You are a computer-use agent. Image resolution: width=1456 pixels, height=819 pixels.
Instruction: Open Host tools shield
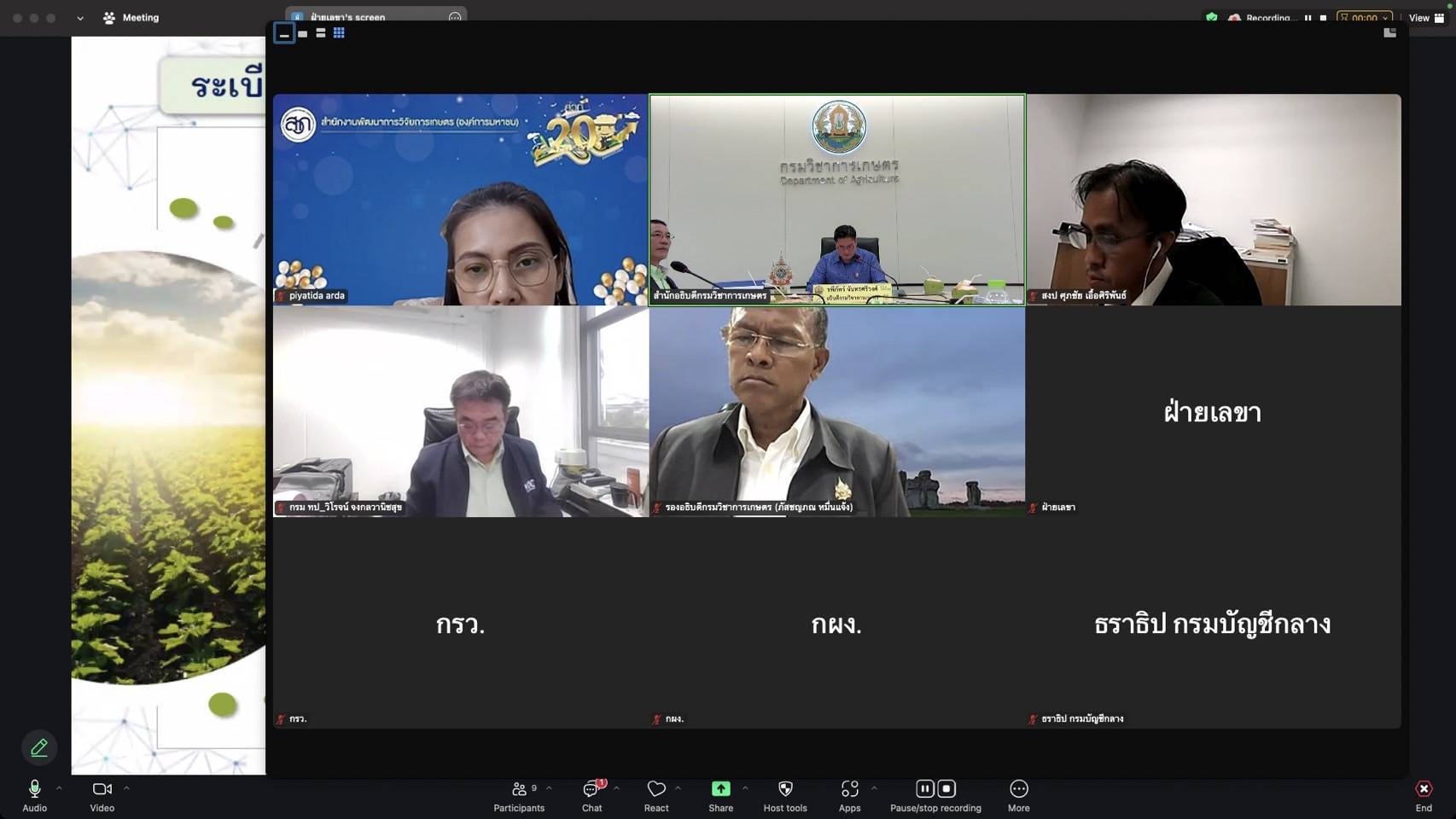point(785,790)
